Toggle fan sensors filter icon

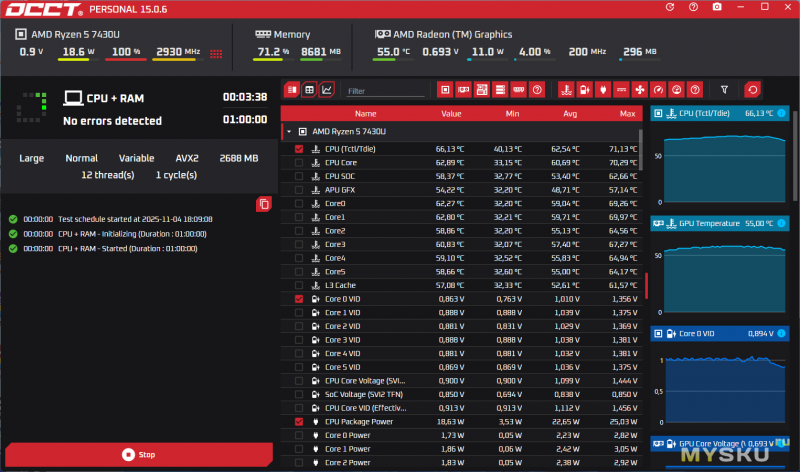(640, 89)
